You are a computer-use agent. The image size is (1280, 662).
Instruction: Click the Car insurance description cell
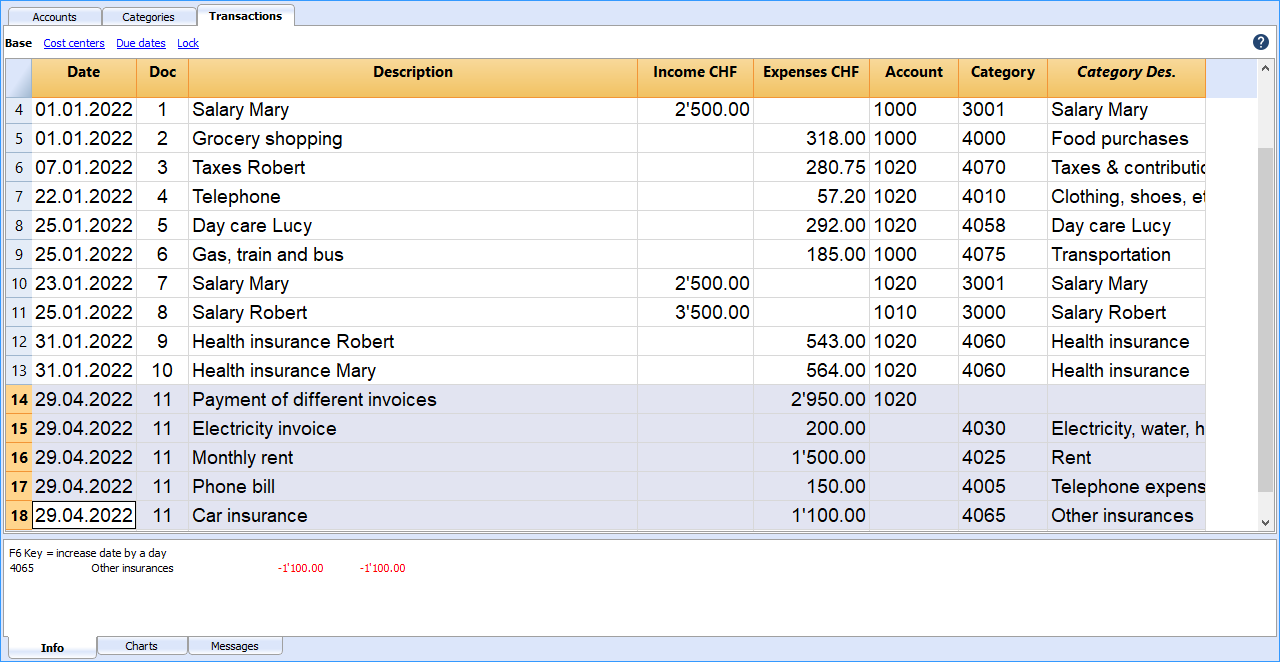413,516
